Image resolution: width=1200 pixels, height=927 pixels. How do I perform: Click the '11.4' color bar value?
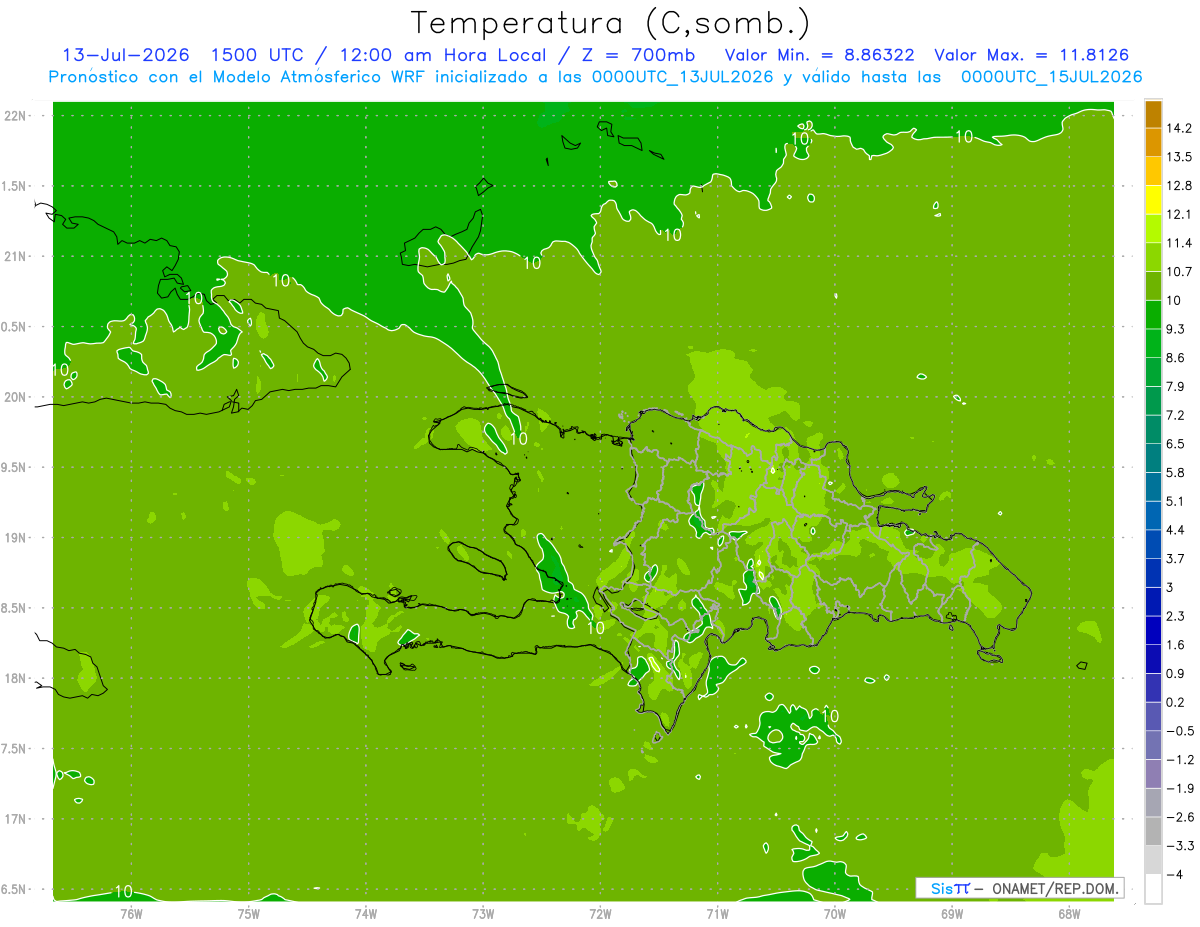tap(1180, 243)
